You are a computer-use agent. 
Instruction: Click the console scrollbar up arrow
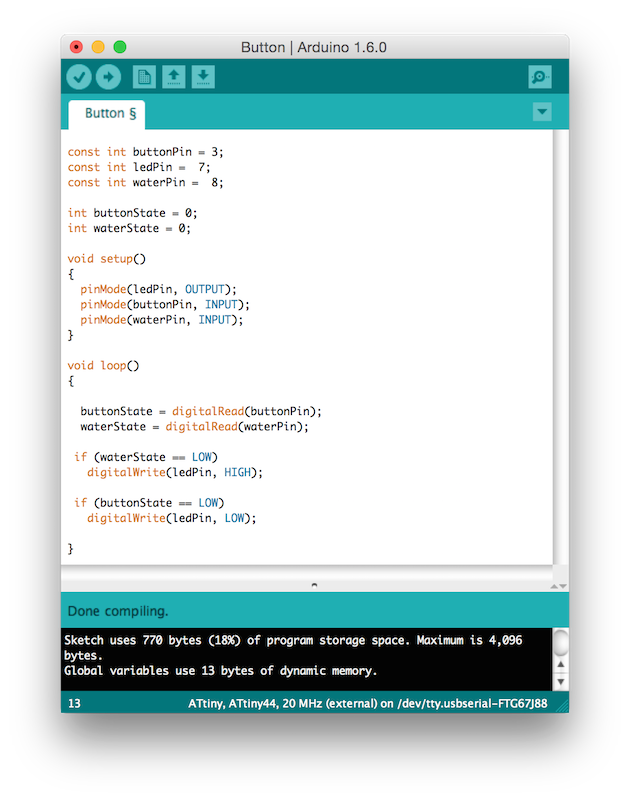click(x=561, y=664)
